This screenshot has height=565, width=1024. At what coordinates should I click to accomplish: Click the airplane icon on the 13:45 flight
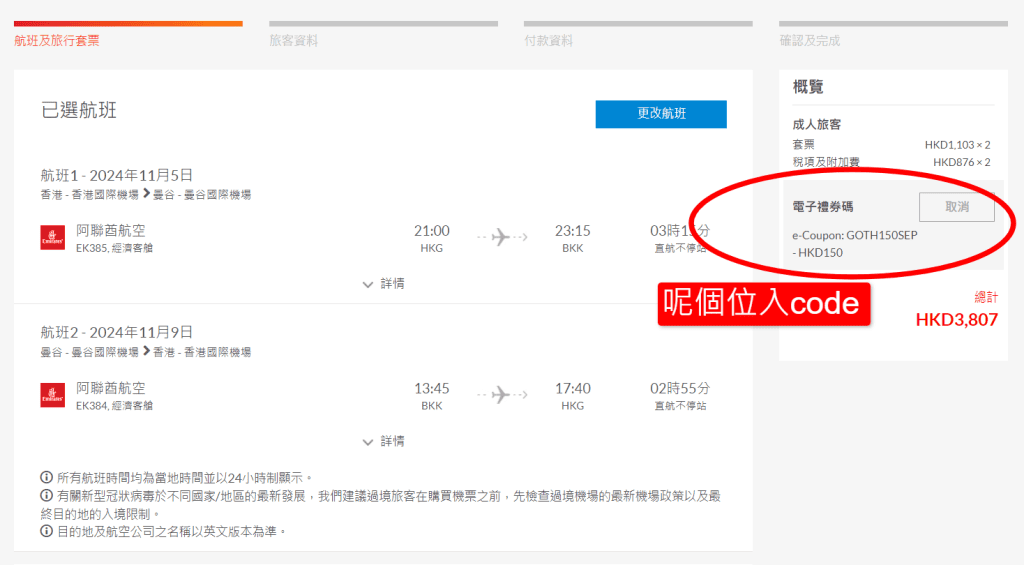pos(500,395)
